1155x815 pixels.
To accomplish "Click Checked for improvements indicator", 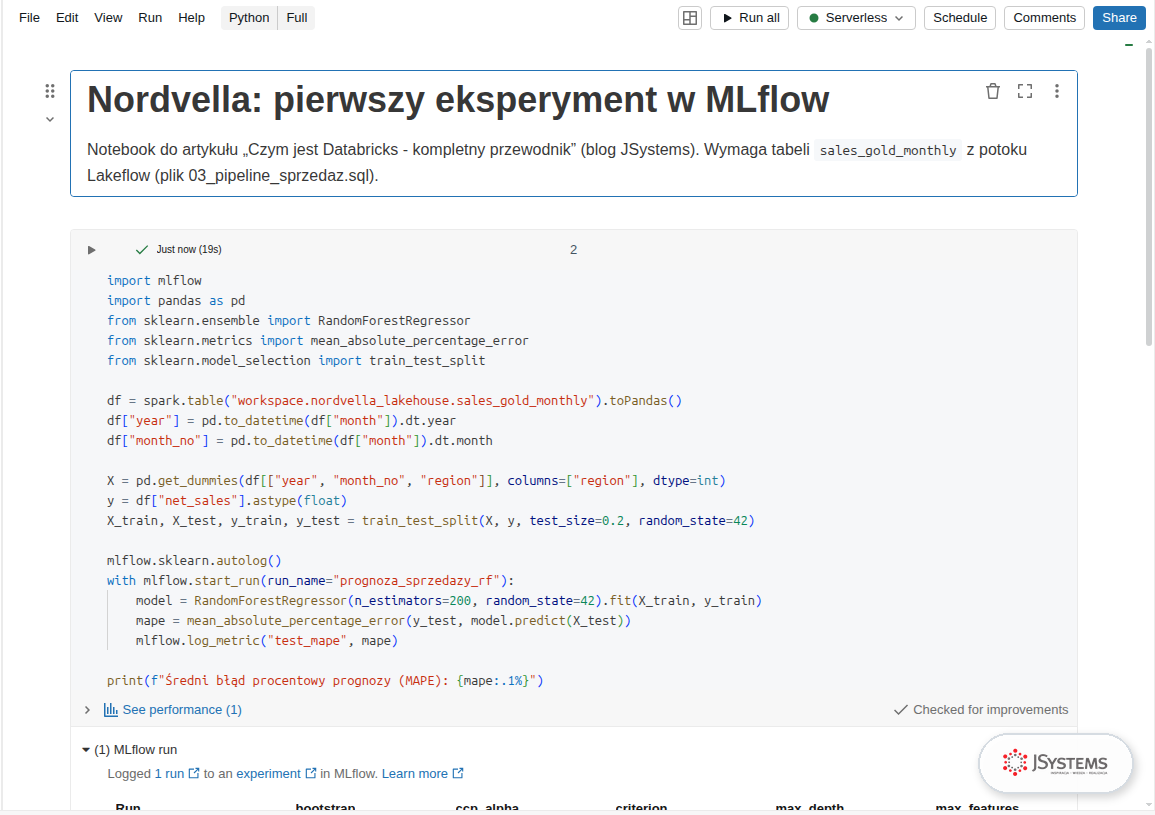I will 980,710.
